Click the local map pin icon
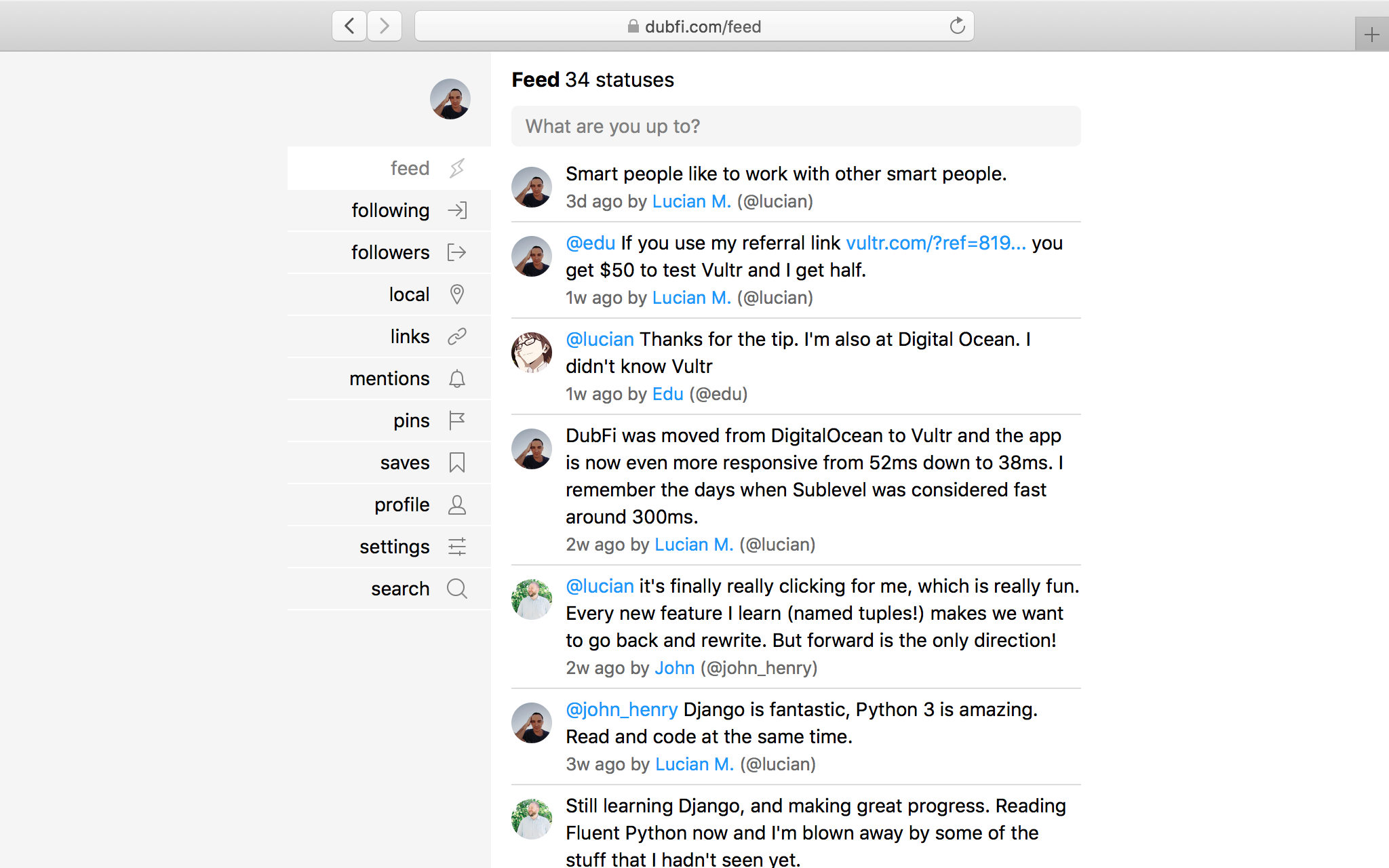Viewport: 1389px width, 868px height. tap(457, 294)
